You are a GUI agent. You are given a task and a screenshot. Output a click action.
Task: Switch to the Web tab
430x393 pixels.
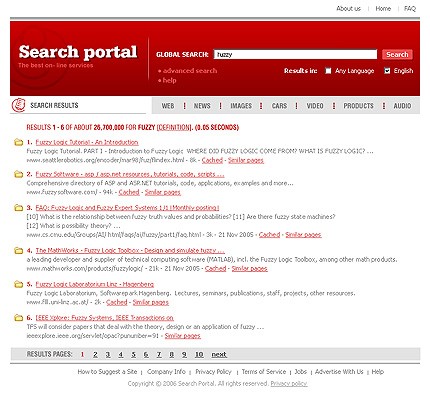click(x=168, y=106)
